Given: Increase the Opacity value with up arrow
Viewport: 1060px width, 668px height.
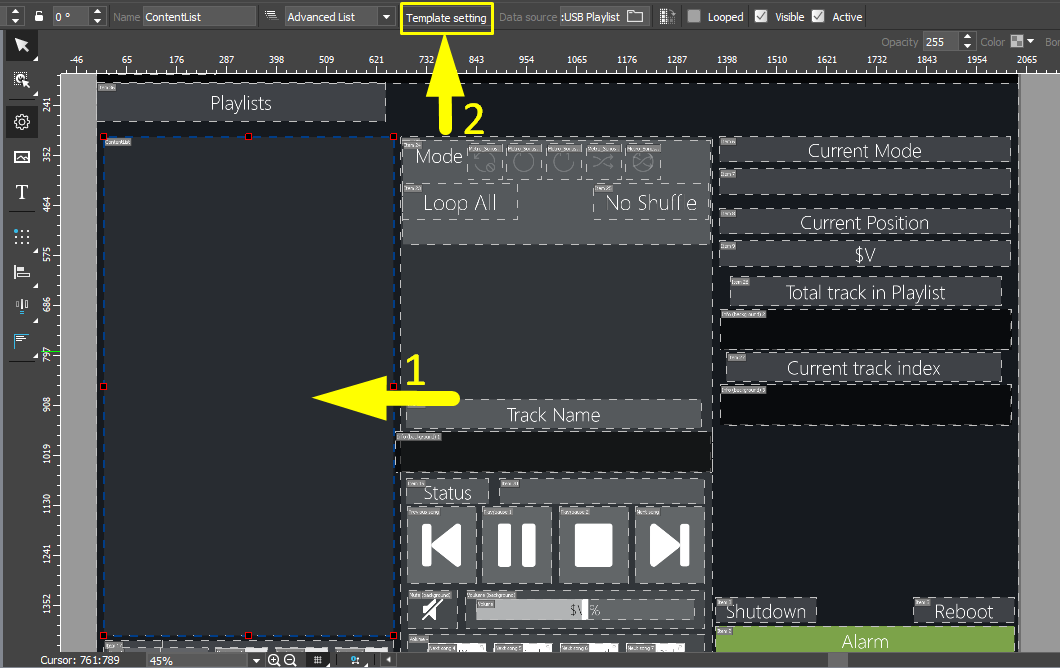Looking at the screenshot, I should tap(966, 38).
